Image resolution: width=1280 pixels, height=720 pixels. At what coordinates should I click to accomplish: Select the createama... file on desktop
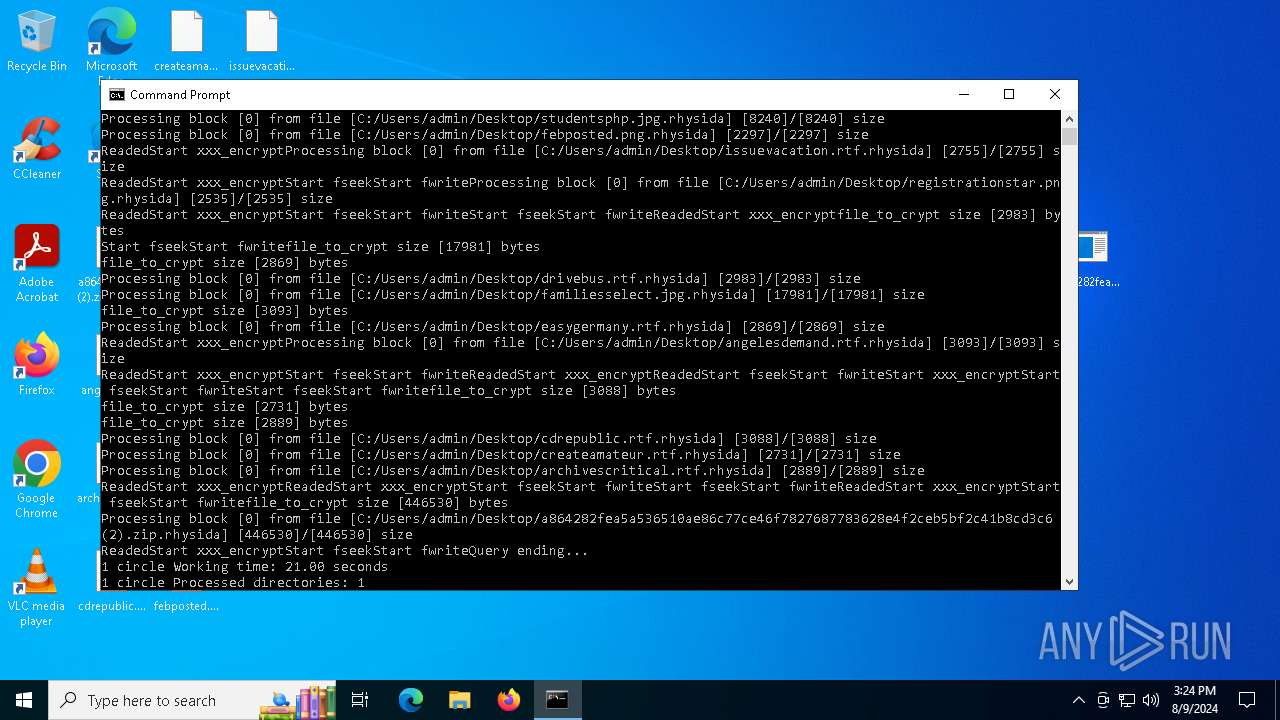pos(186,42)
